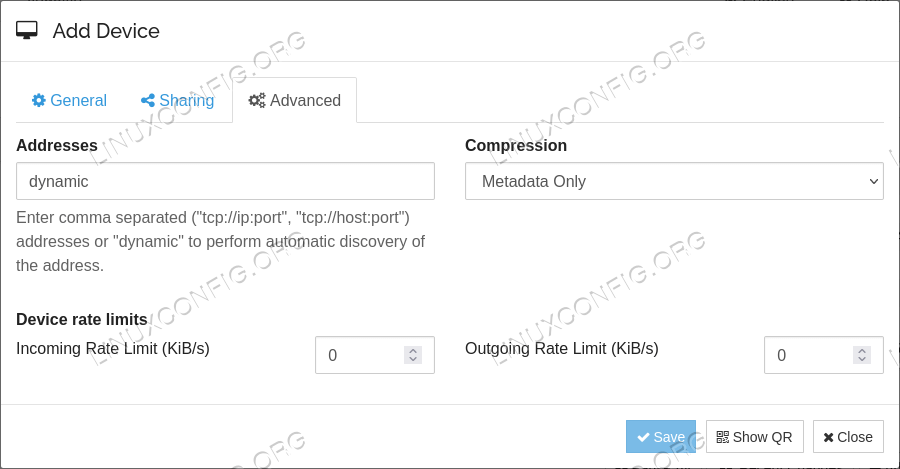Open the Compression dropdown showing Metadata Only
The image size is (900, 469).
coord(674,181)
